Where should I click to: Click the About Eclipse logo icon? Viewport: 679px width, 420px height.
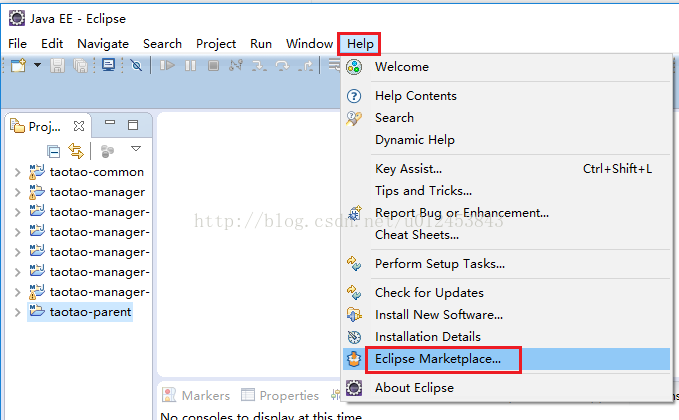354,388
